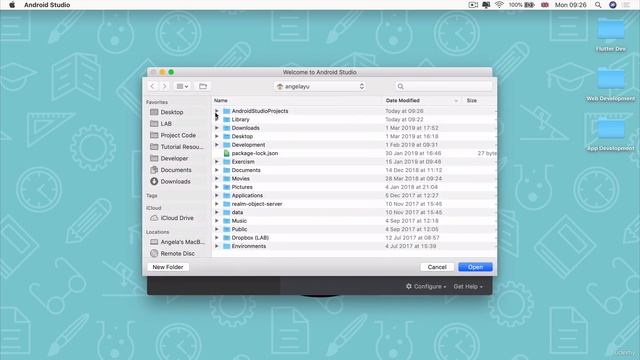Click the screen recording menu bar icon
The height and width of the screenshot is (360, 640).
tap(473, 5)
